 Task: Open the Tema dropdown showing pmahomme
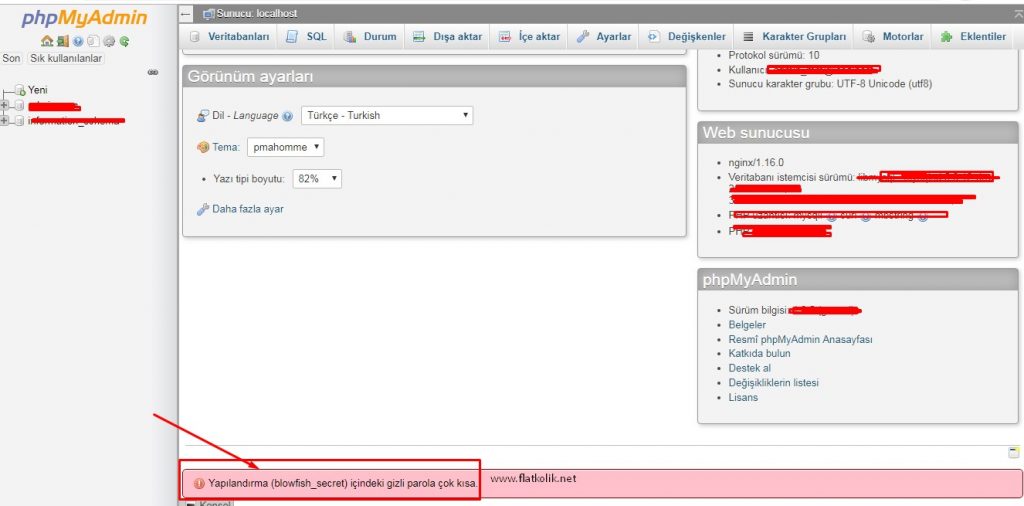[285, 148]
